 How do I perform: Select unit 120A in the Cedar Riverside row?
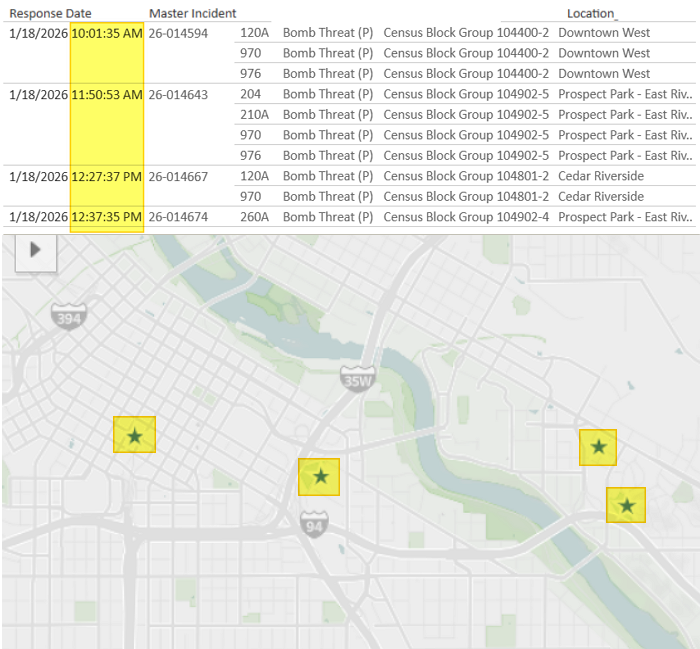254,176
